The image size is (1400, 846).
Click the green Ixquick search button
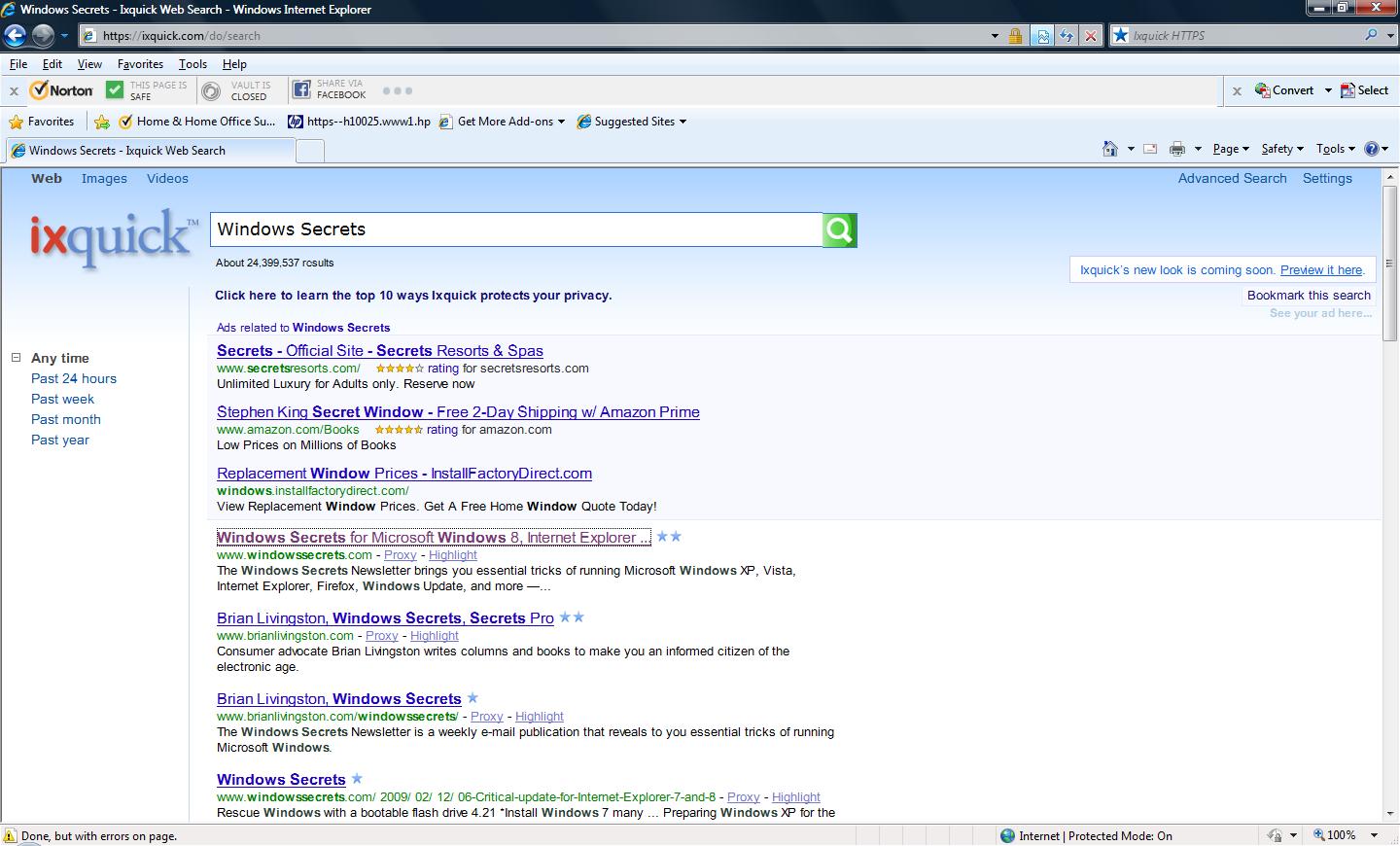point(839,230)
